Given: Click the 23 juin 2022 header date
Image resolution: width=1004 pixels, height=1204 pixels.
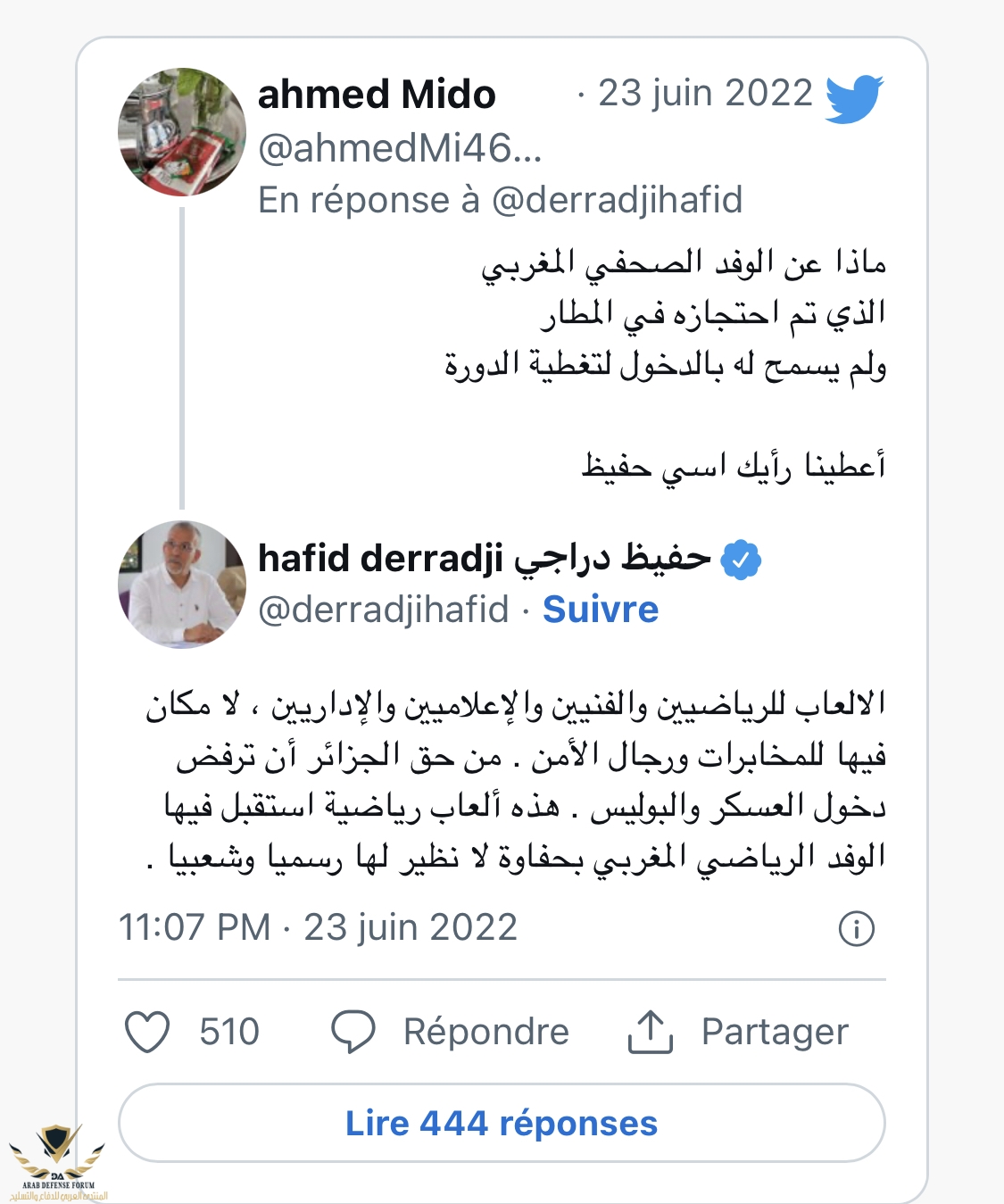Looking at the screenshot, I should click(705, 94).
